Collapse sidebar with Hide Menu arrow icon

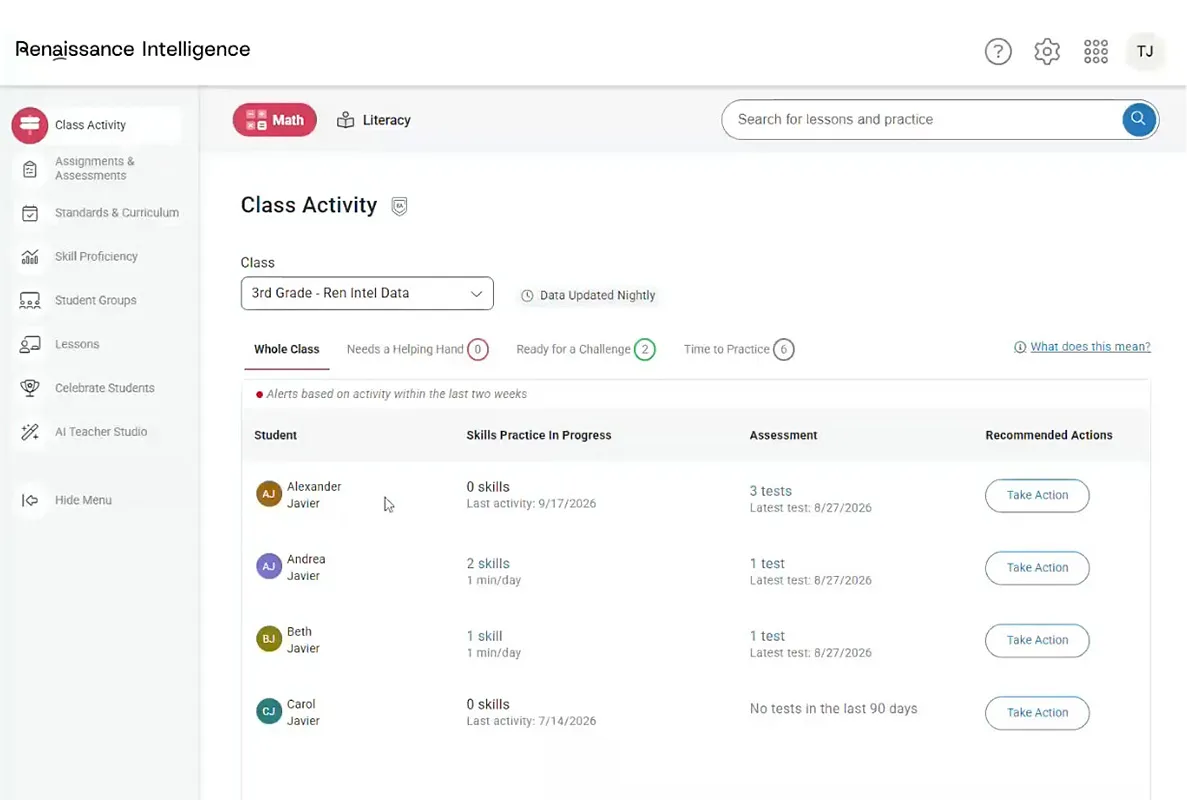(30, 500)
